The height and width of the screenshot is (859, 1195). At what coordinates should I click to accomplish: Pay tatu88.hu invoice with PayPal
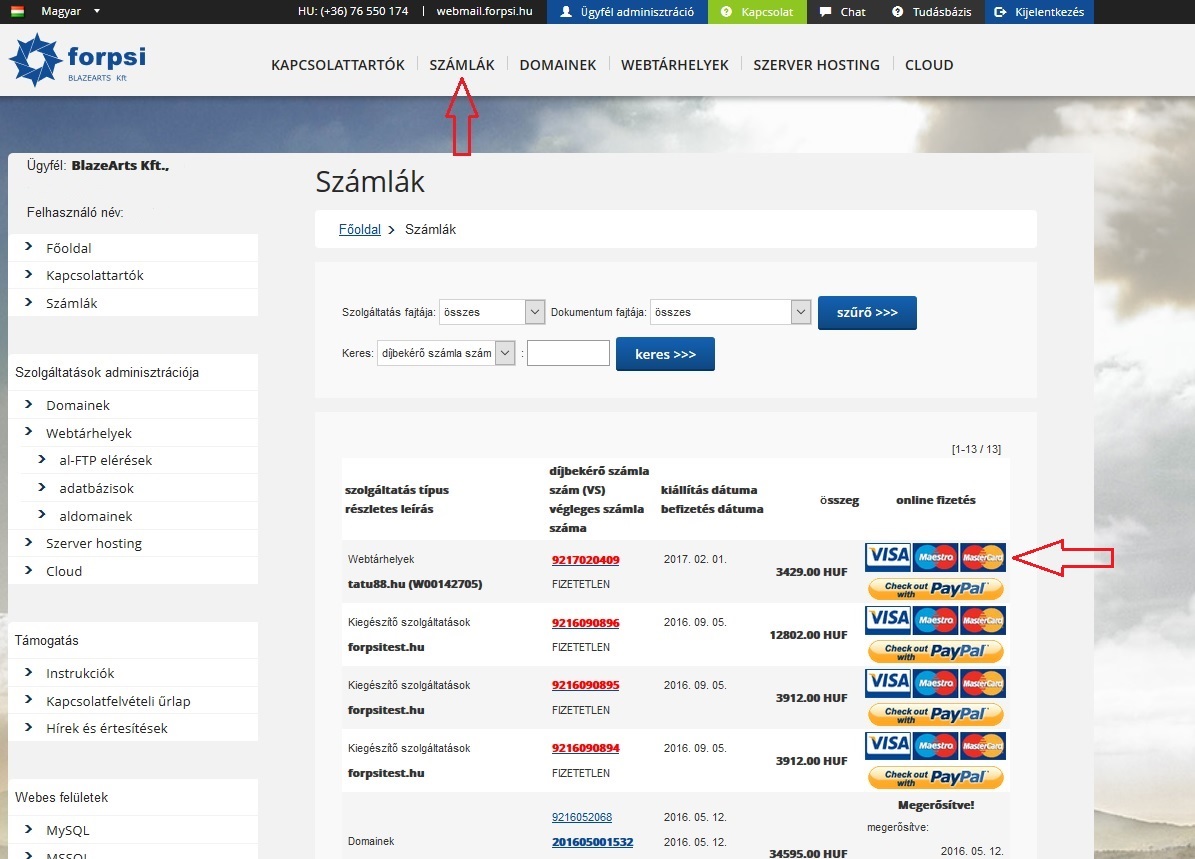pos(936,588)
